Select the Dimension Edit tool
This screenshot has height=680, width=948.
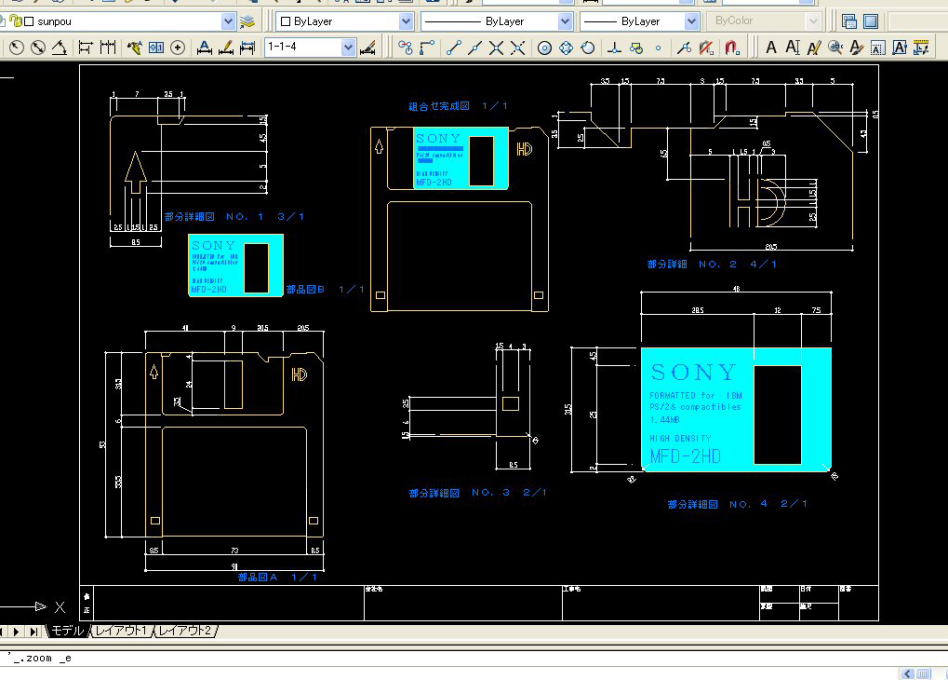coord(204,47)
